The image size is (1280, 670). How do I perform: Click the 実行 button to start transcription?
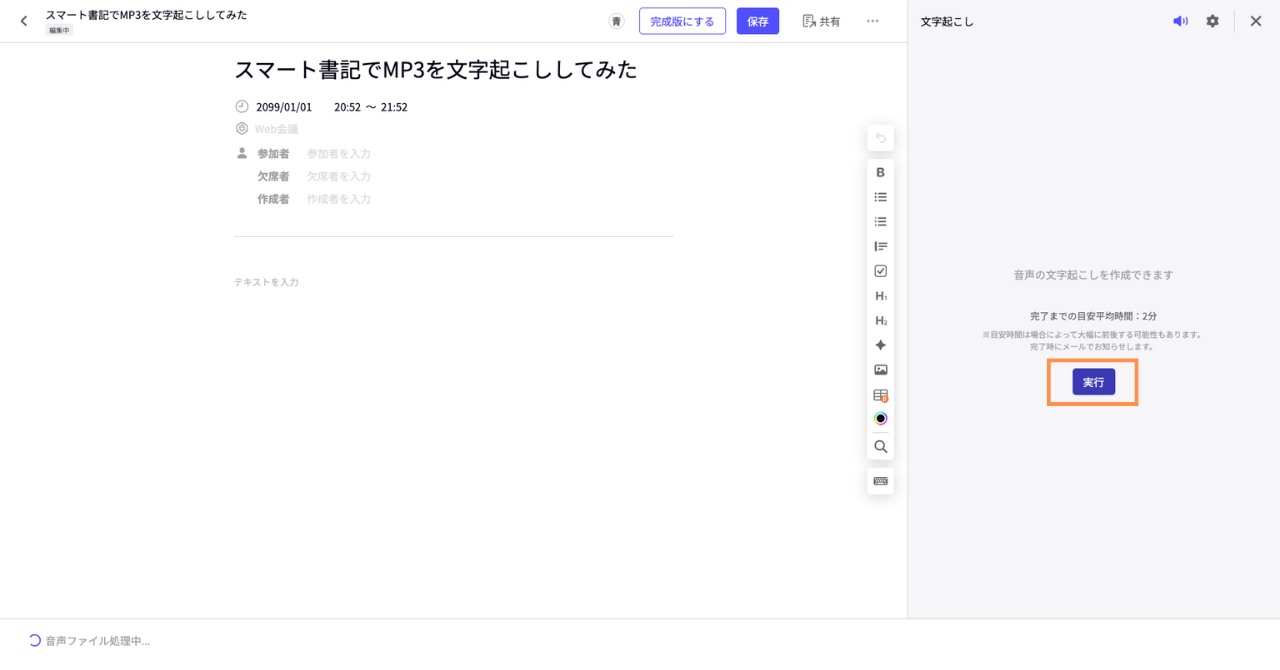pyautogui.click(x=1093, y=382)
